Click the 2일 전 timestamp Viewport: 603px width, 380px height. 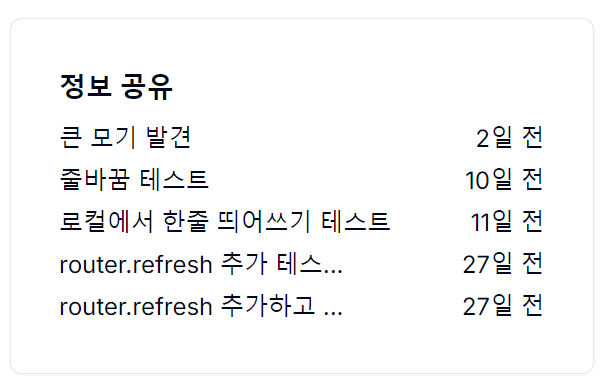(509, 137)
